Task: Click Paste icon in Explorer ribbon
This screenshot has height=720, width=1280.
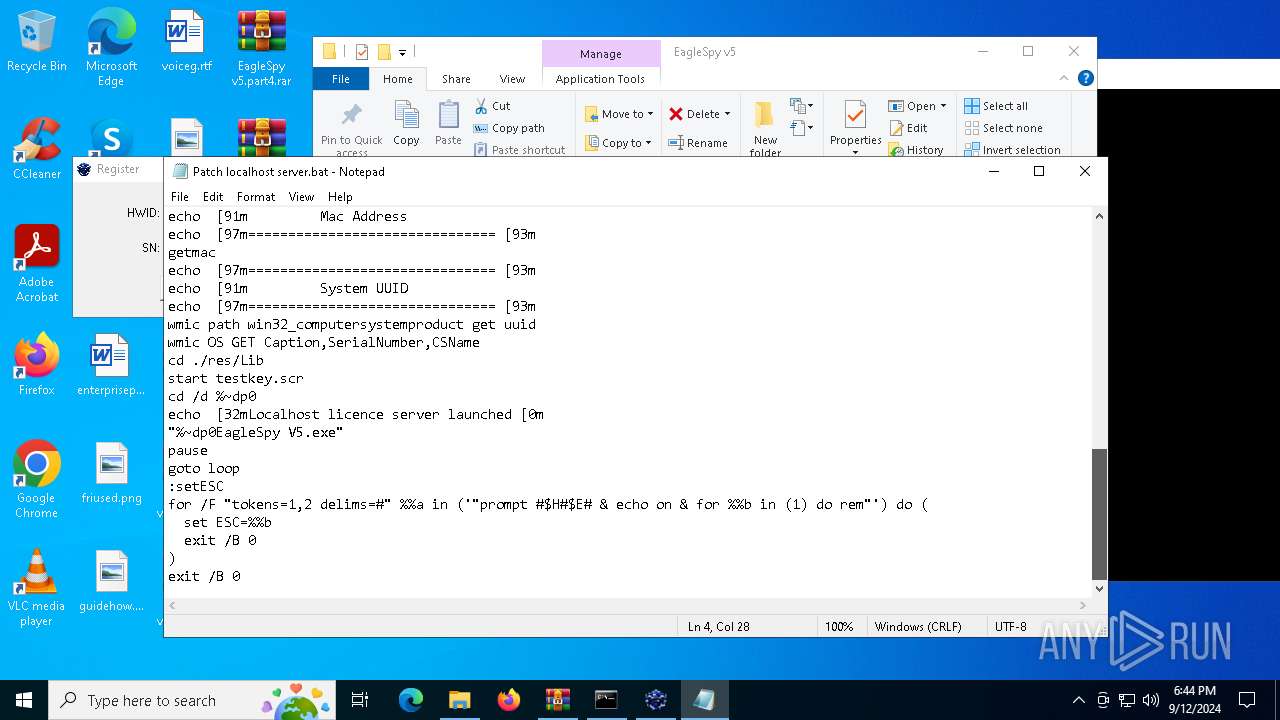Action: point(448,124)
